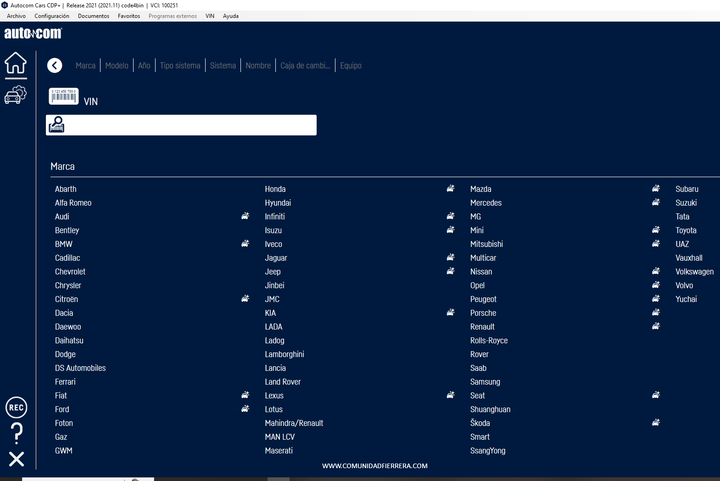Choose Volkswagen in the Marca list
This screenshot has height=481, width=720.
(x=694, y=272)
